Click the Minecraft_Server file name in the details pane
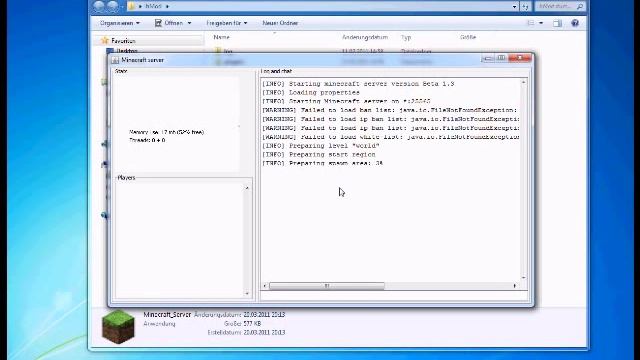 click(167, 315)
